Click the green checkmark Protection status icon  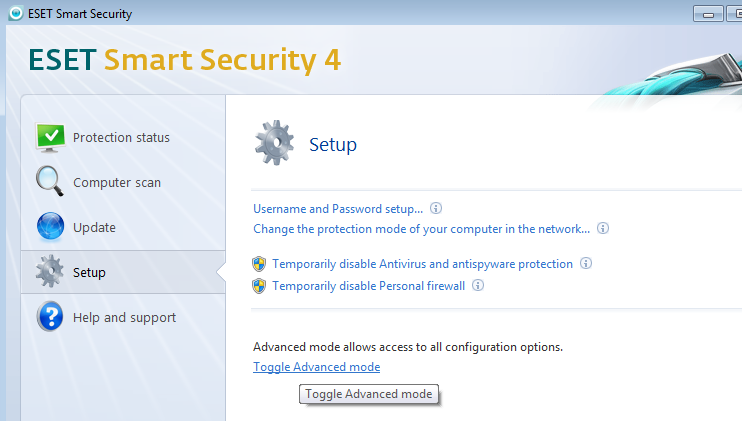coord(51,138)
